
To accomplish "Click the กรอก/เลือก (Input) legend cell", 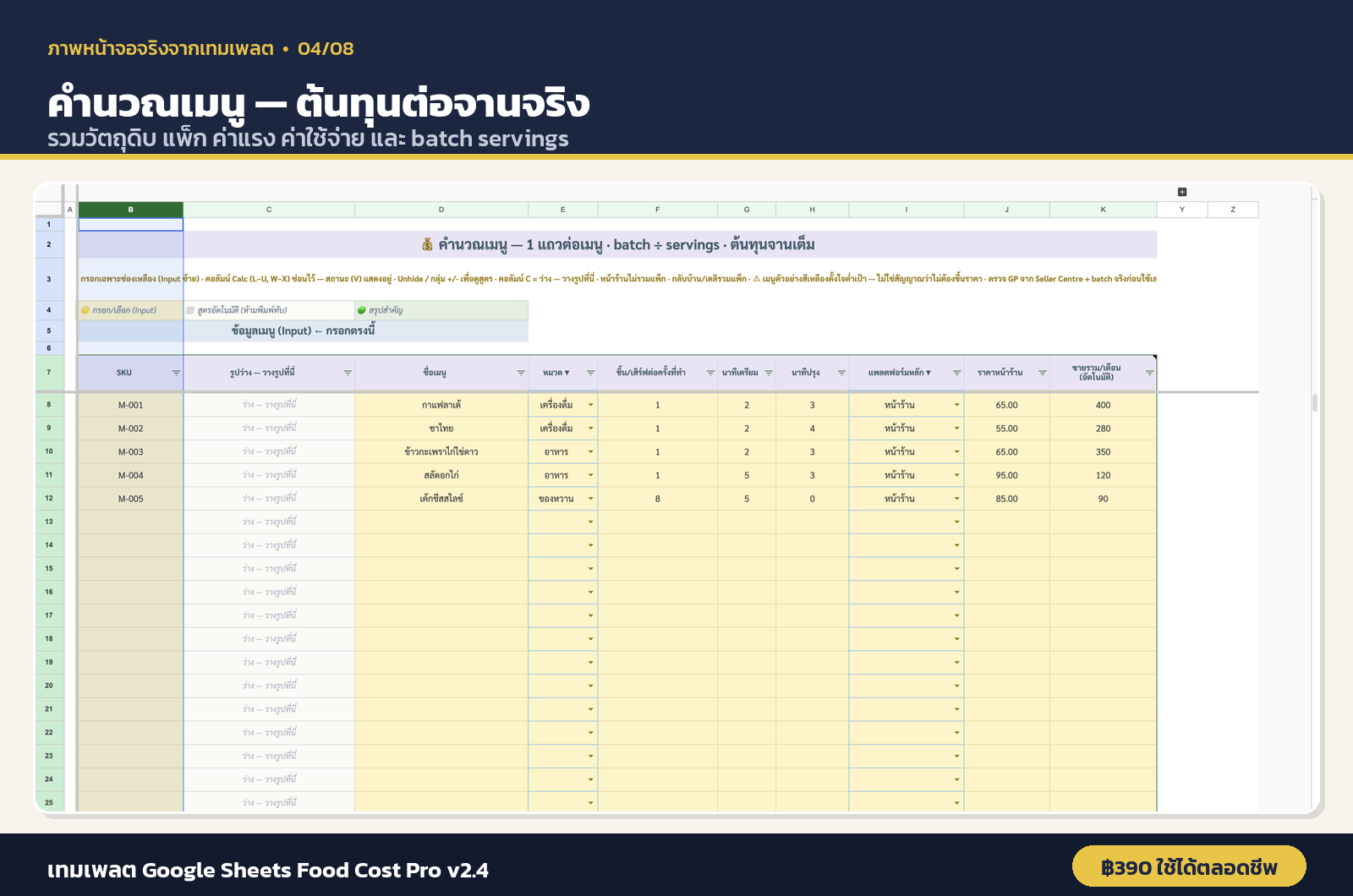I will pos(130,310).
